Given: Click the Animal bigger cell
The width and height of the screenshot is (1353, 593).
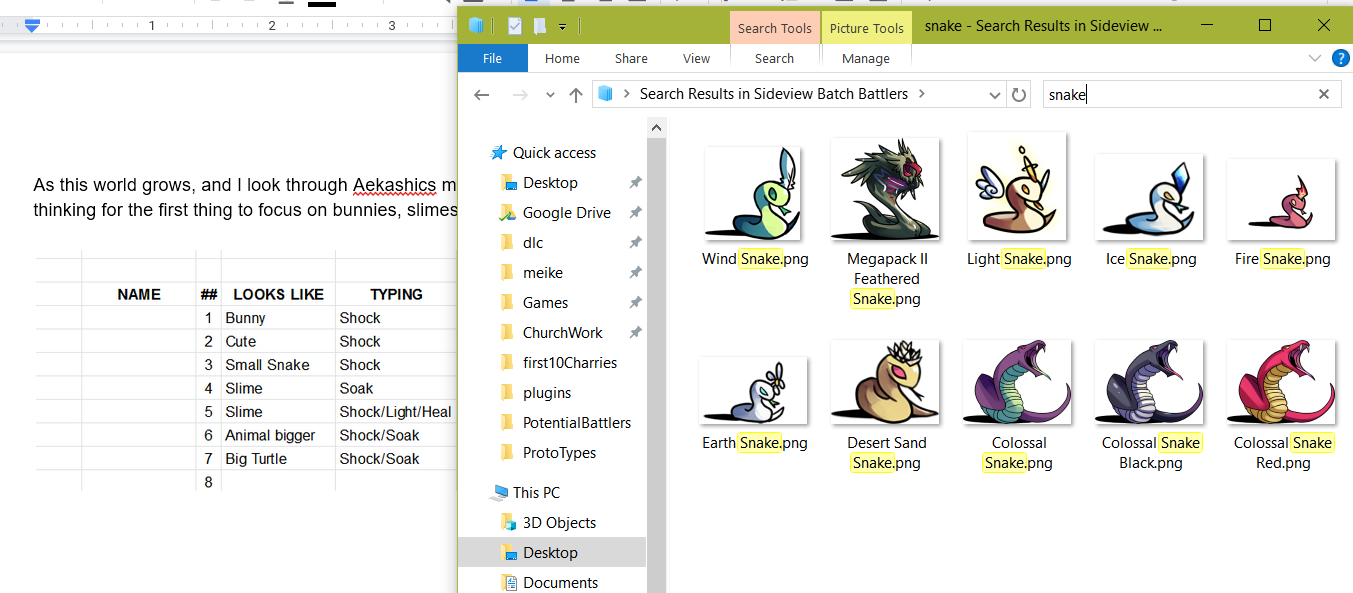Looking at the screenshot, I should tap(278, 435).
